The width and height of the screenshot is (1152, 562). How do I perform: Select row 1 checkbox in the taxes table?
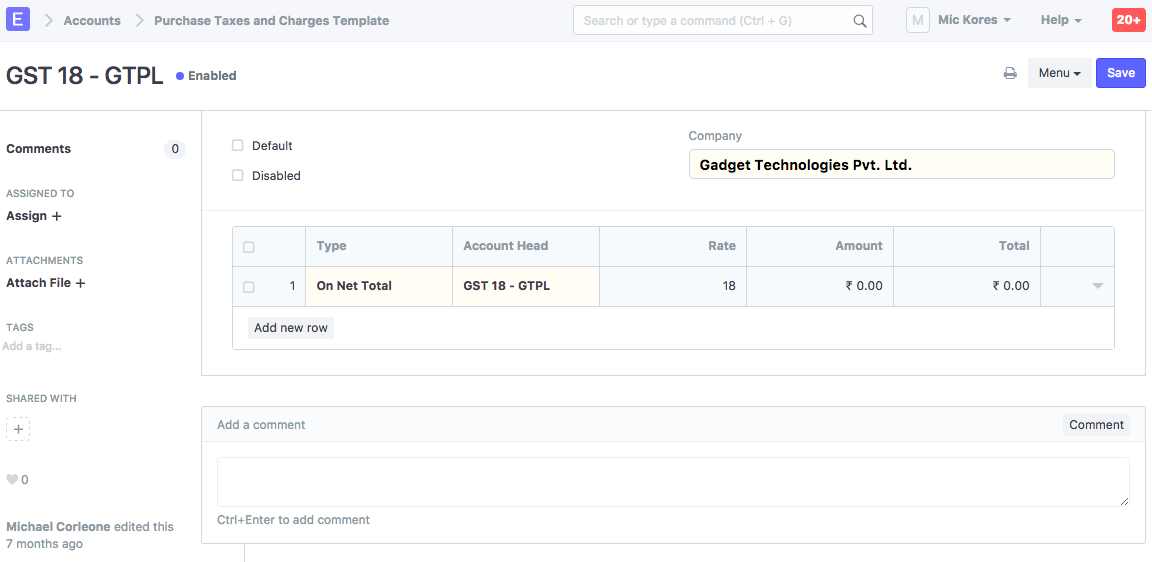249,287
